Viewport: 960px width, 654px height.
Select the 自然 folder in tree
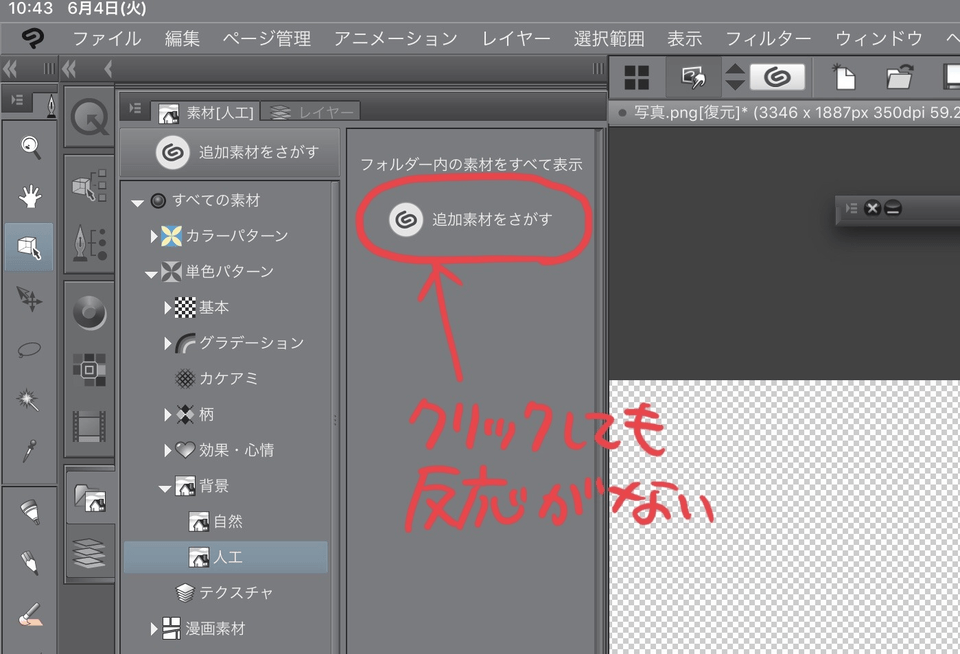click(227, 521)
